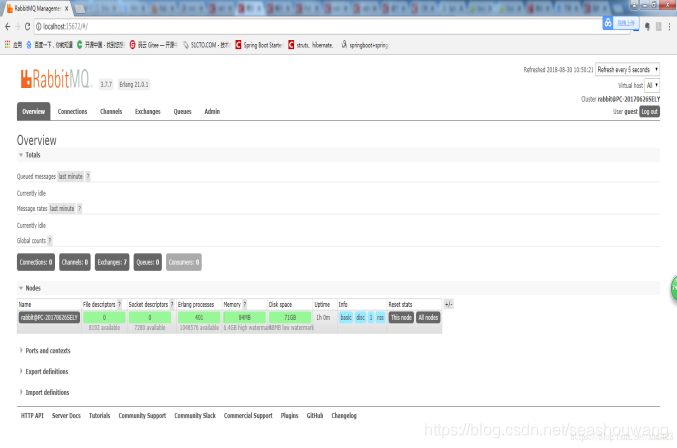Image resolution: width=677 pixels, height=448 pixels.
Task: Click Consumers: 0 count button
Action: coord(184,262)
